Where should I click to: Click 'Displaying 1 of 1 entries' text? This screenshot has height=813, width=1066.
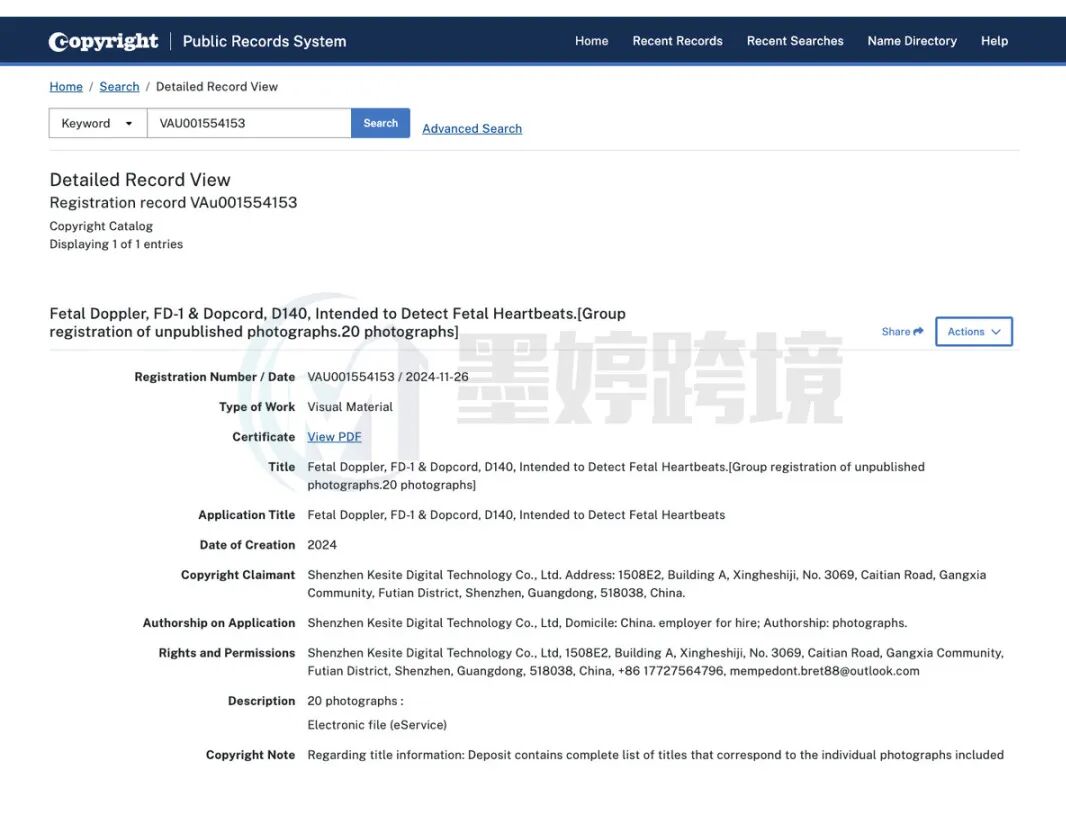pos(116,244)
